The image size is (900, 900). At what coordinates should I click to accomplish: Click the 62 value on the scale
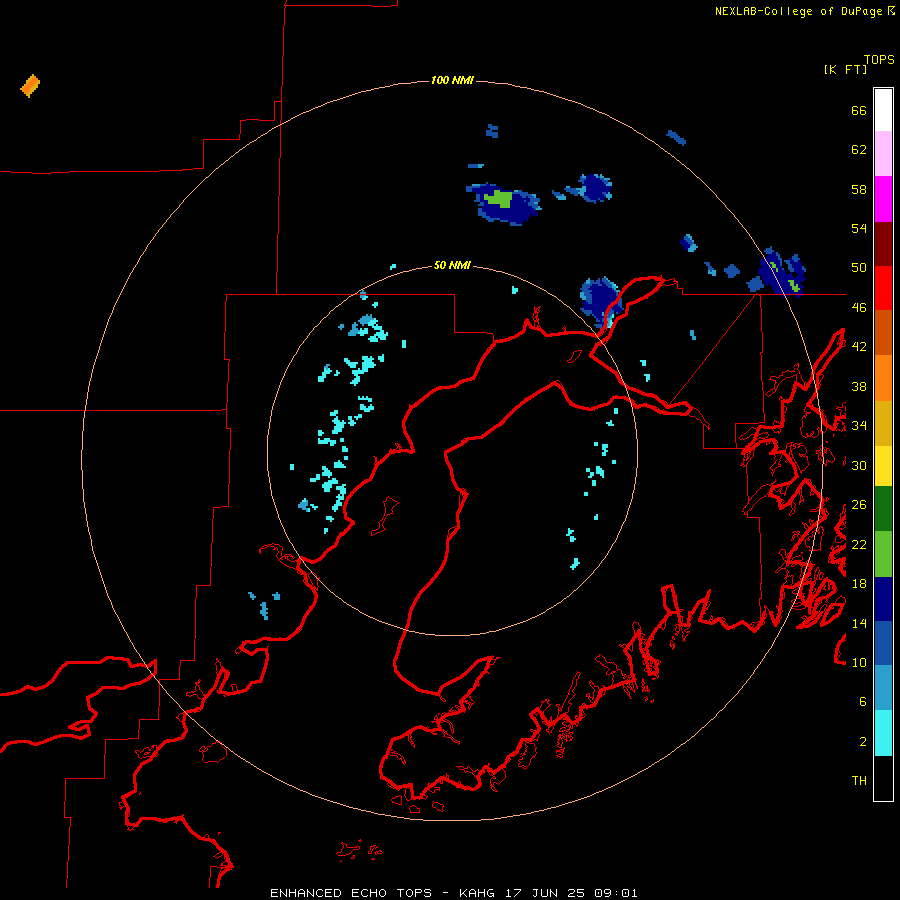tap(859, 150)
